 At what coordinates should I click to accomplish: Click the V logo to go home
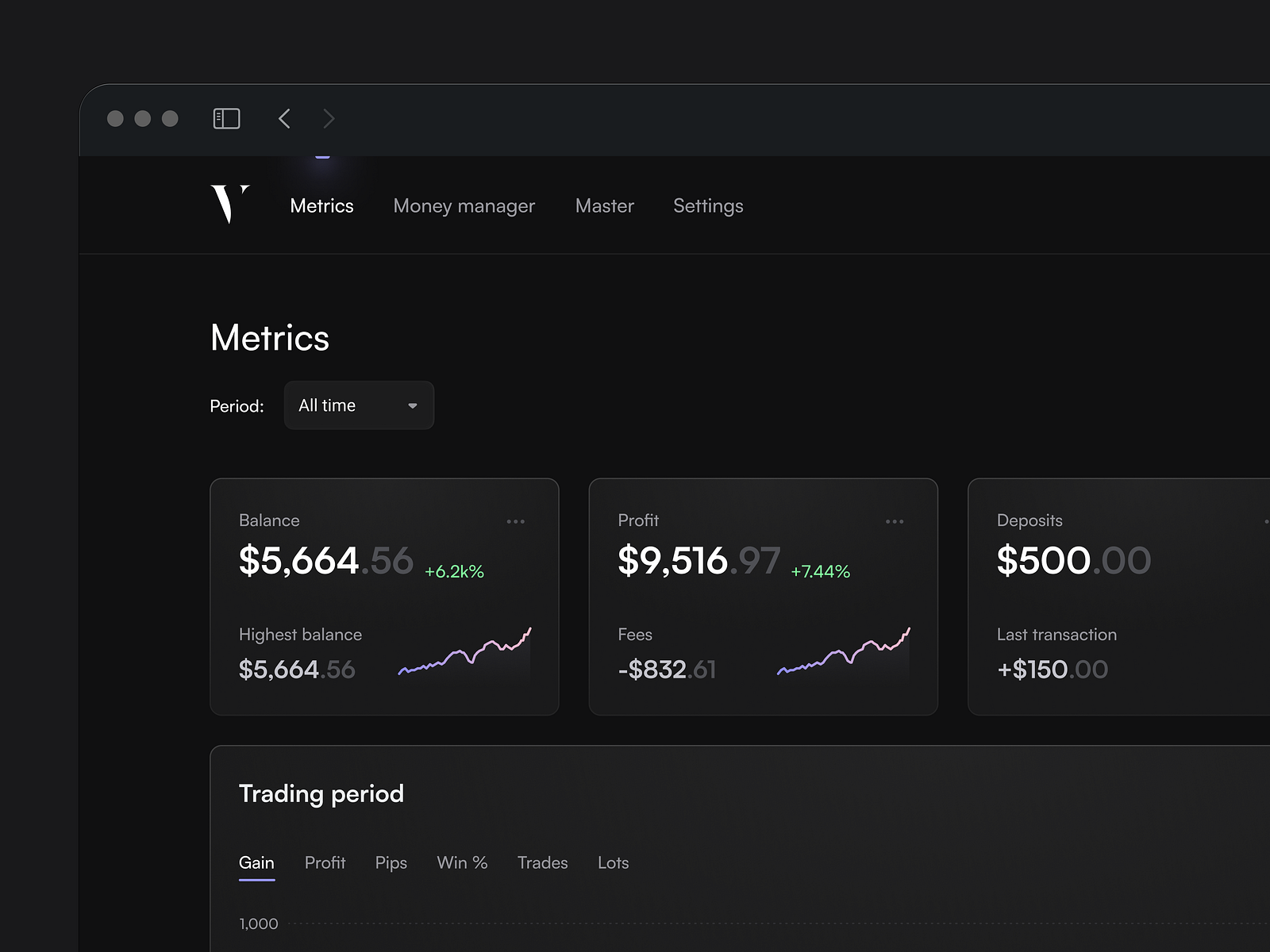tap(229, 205)
